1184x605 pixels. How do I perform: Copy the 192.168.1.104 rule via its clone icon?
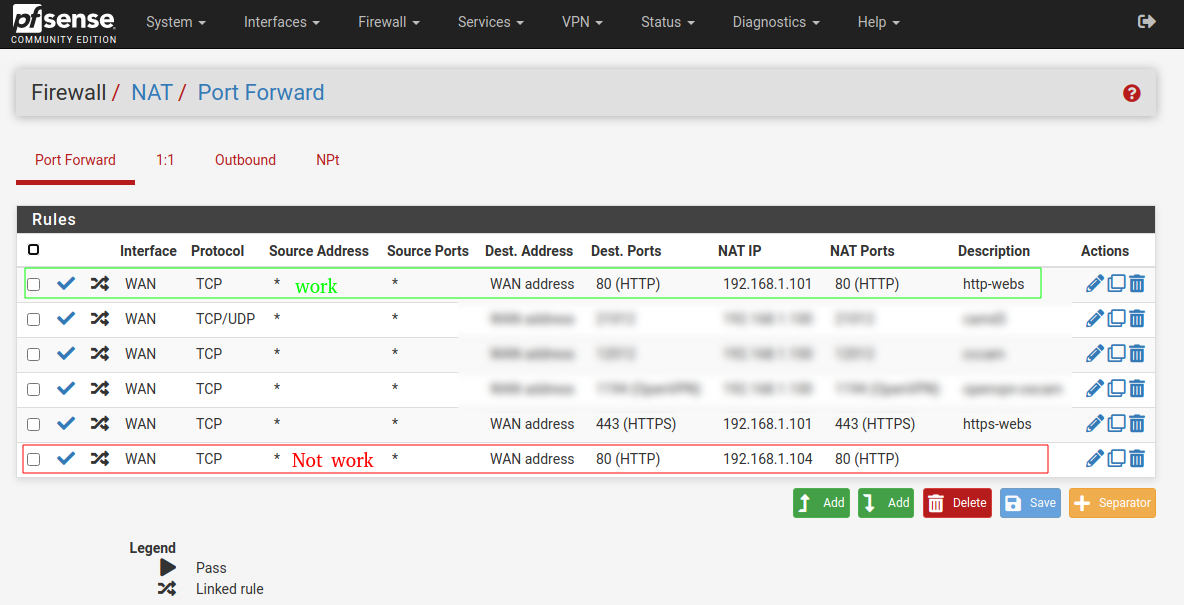coord(1116,459)
